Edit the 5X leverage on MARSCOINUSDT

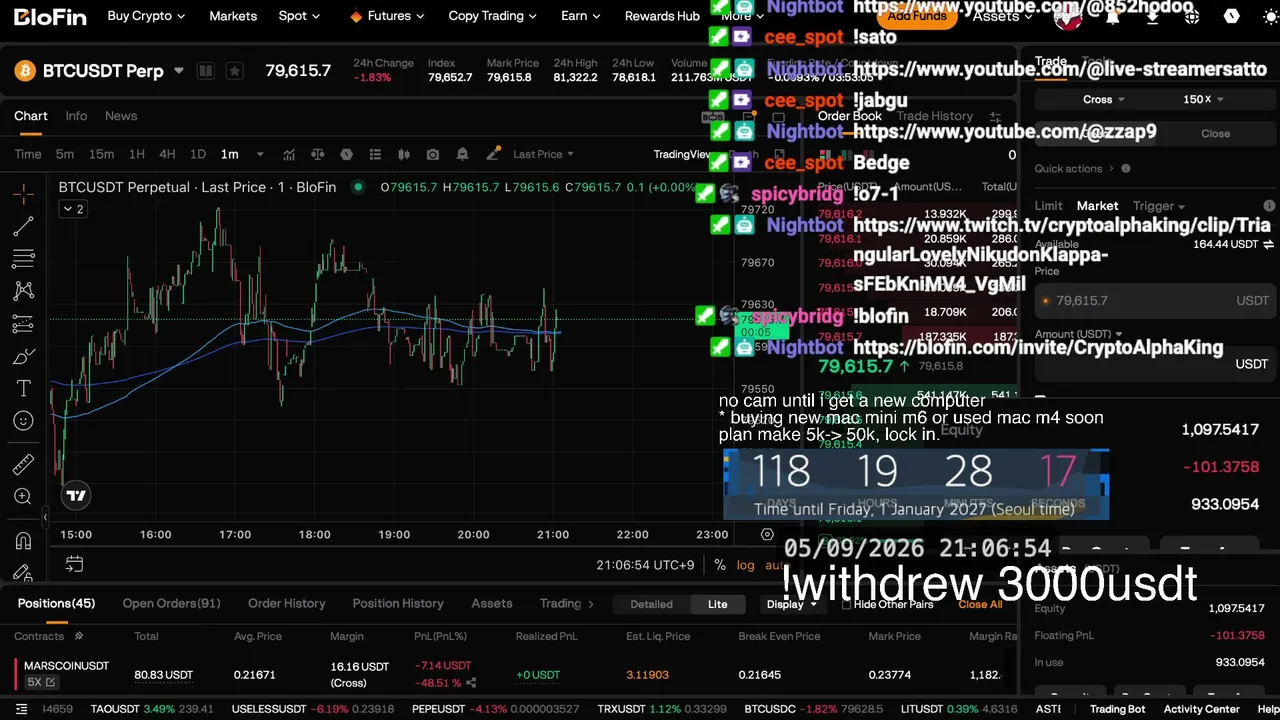click(x=41, y=682)
